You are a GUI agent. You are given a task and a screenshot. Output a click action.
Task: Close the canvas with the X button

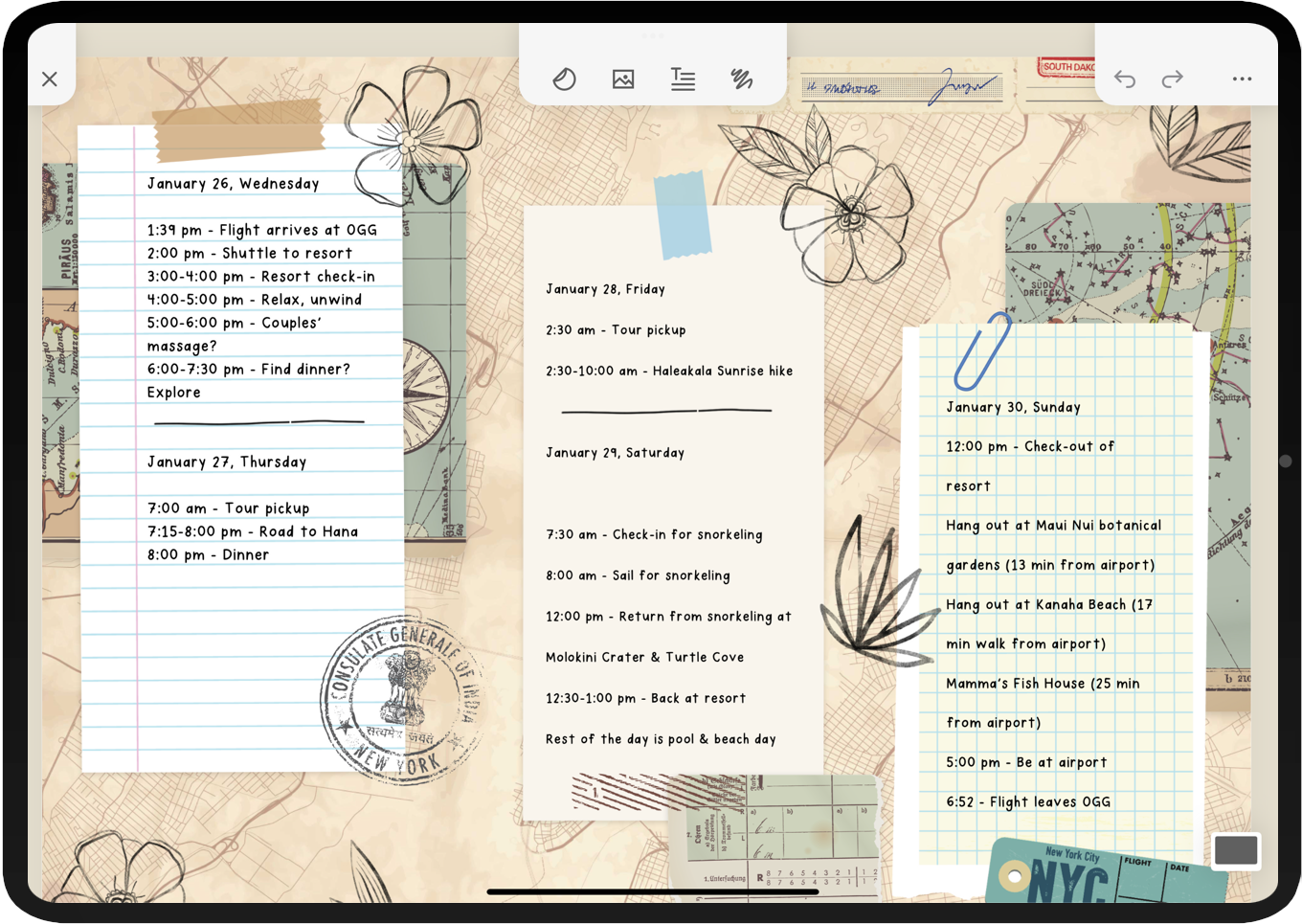coord(50,79)
